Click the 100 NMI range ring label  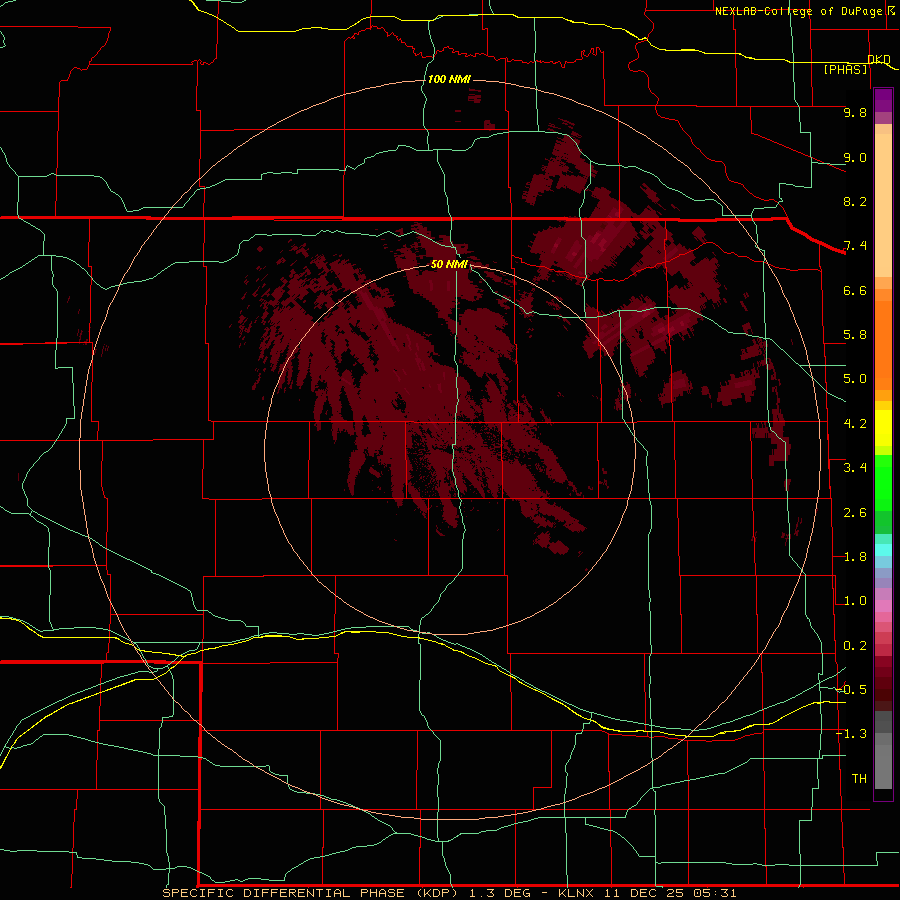pyautogui.click(x=449, y=79)
